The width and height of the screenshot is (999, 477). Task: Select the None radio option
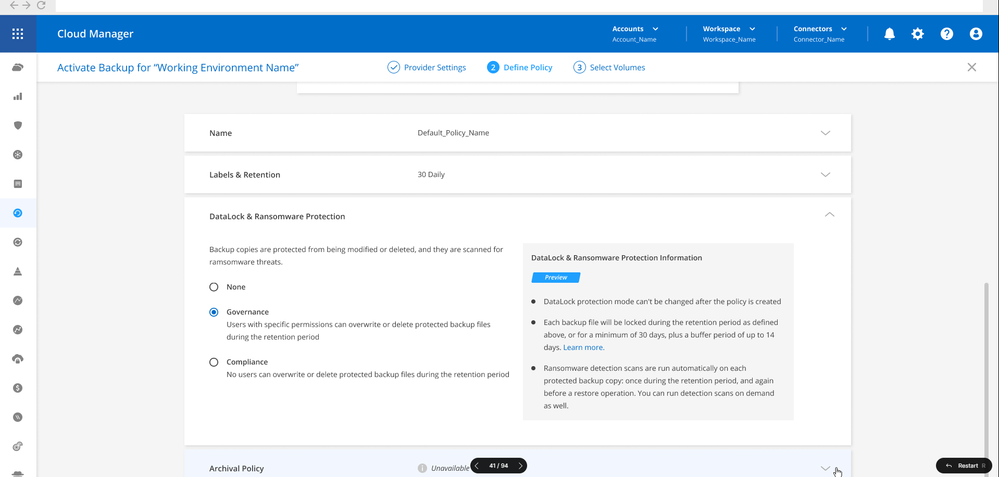tap(214, 287)
